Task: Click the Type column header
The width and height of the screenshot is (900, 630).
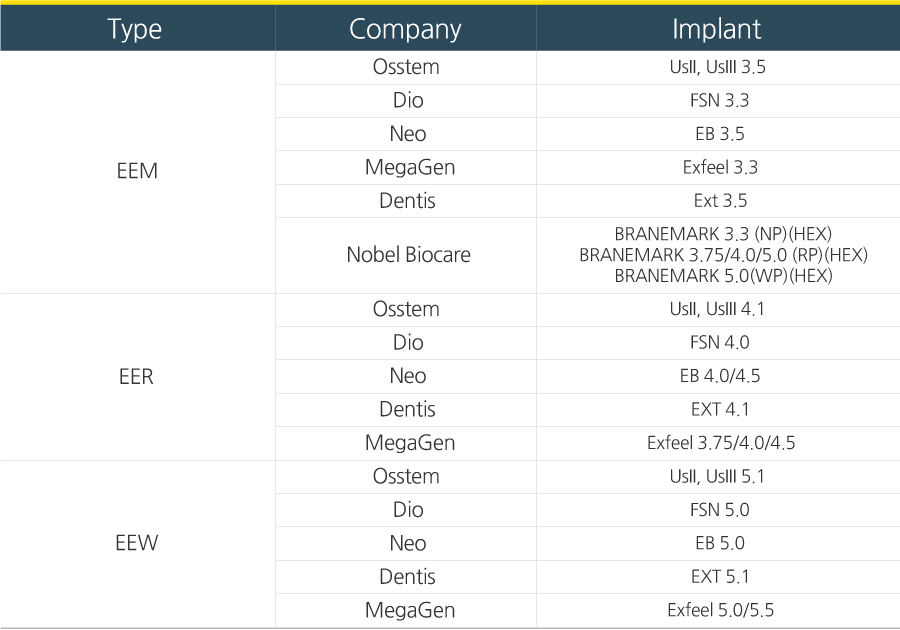Action: [x=135, y=29]
